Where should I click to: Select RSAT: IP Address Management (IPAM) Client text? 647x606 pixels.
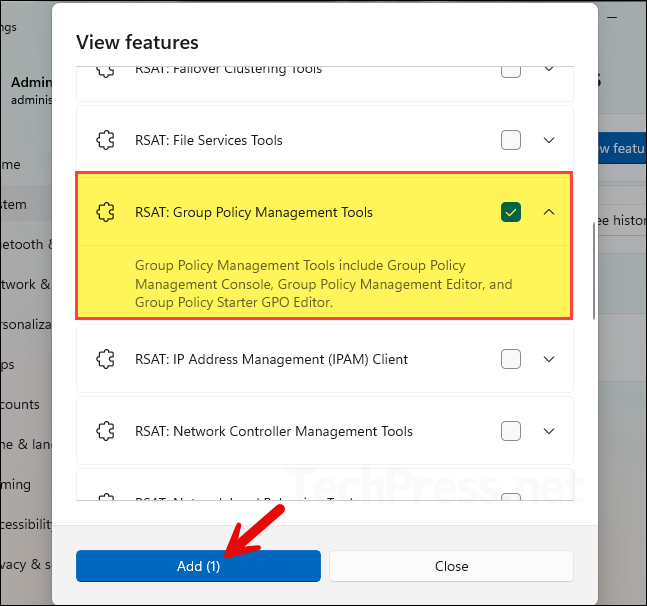tap(272, 359)
